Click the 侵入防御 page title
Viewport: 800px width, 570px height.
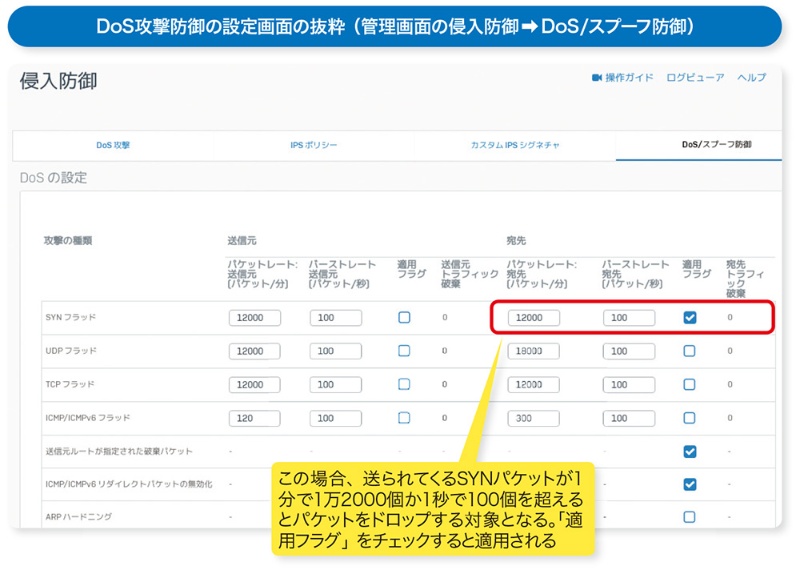[59, 81]
